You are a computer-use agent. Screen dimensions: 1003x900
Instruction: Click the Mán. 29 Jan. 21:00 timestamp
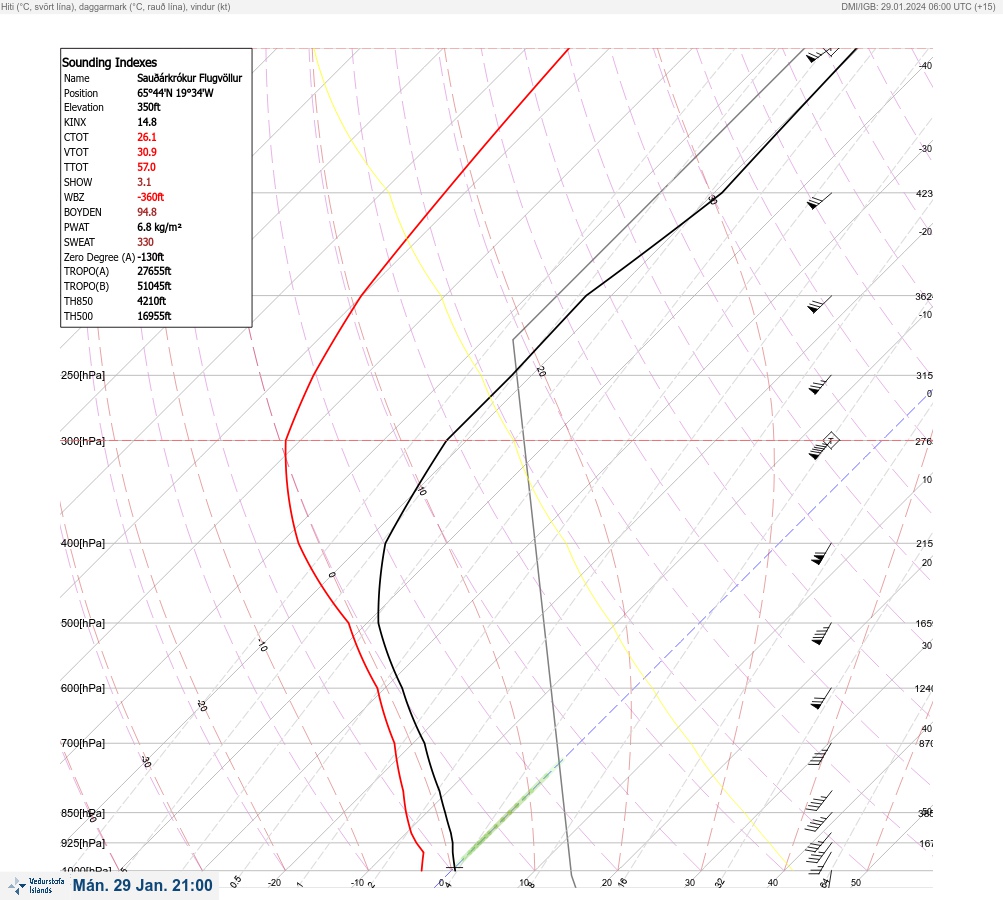pos(142,885)
